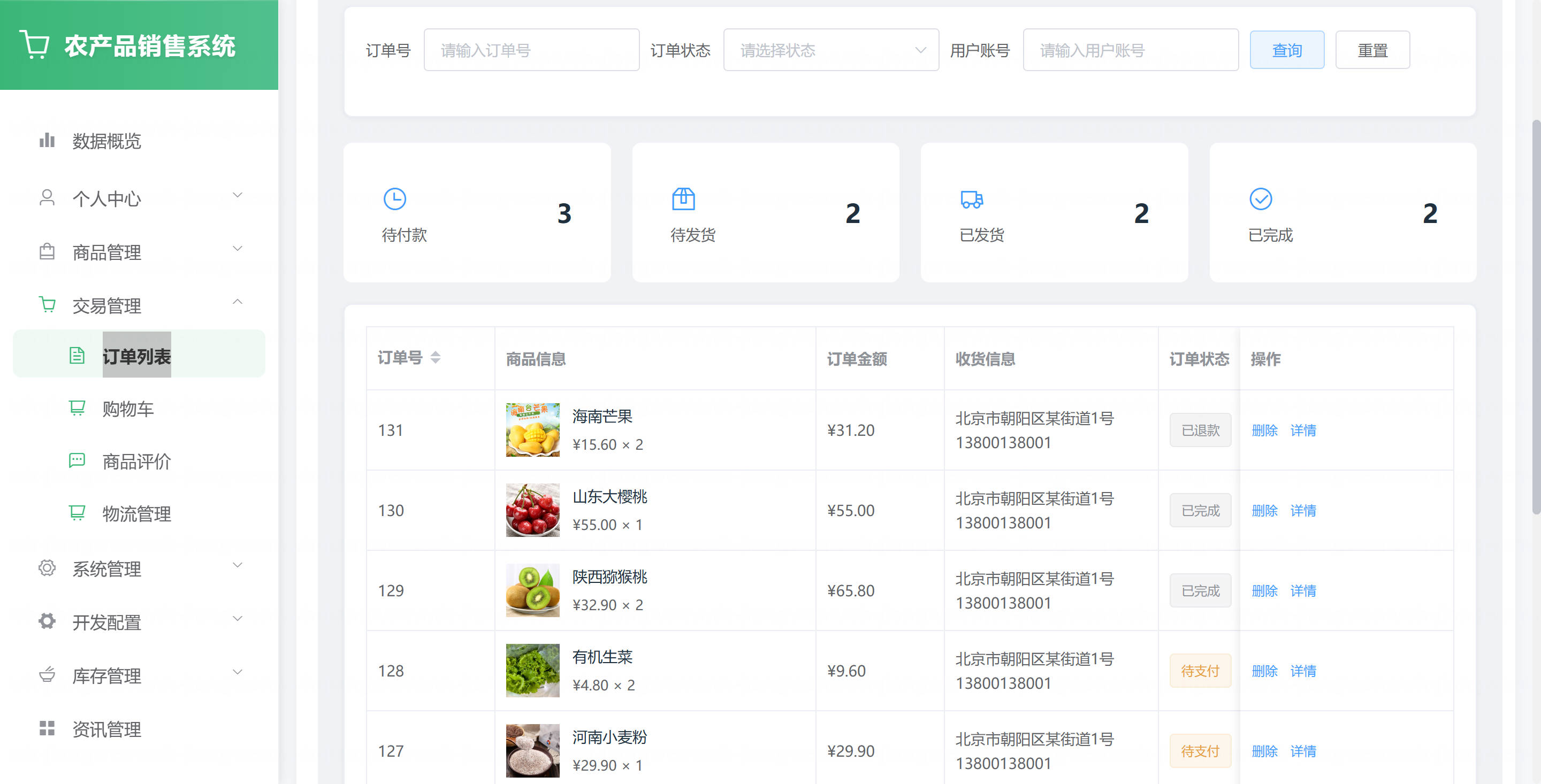Viewport: 1541px width, 784px height.
Task: Click the 商品评价 chat bubble icon
Action: pyautogui.click(x=77, y=460)
